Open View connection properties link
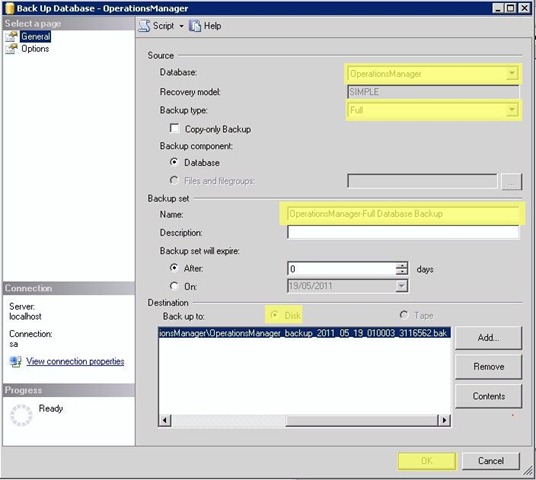The image size is (536, 480). [75, 361]
